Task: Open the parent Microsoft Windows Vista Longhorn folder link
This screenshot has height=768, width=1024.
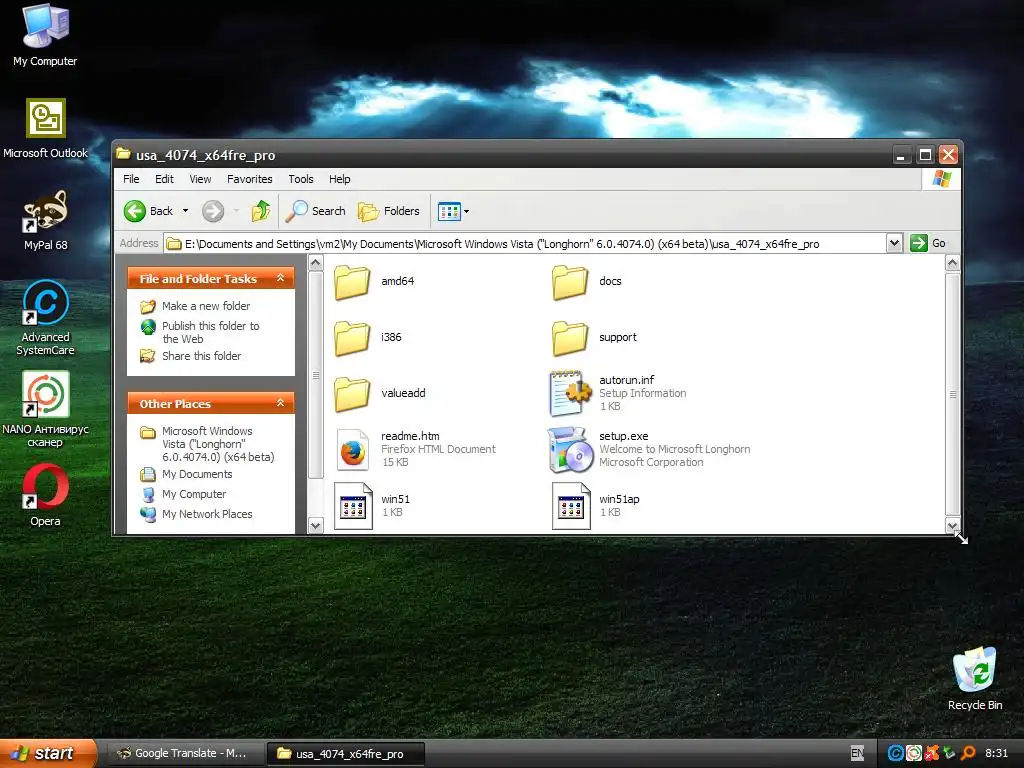Action: click(x=217, y=444)
